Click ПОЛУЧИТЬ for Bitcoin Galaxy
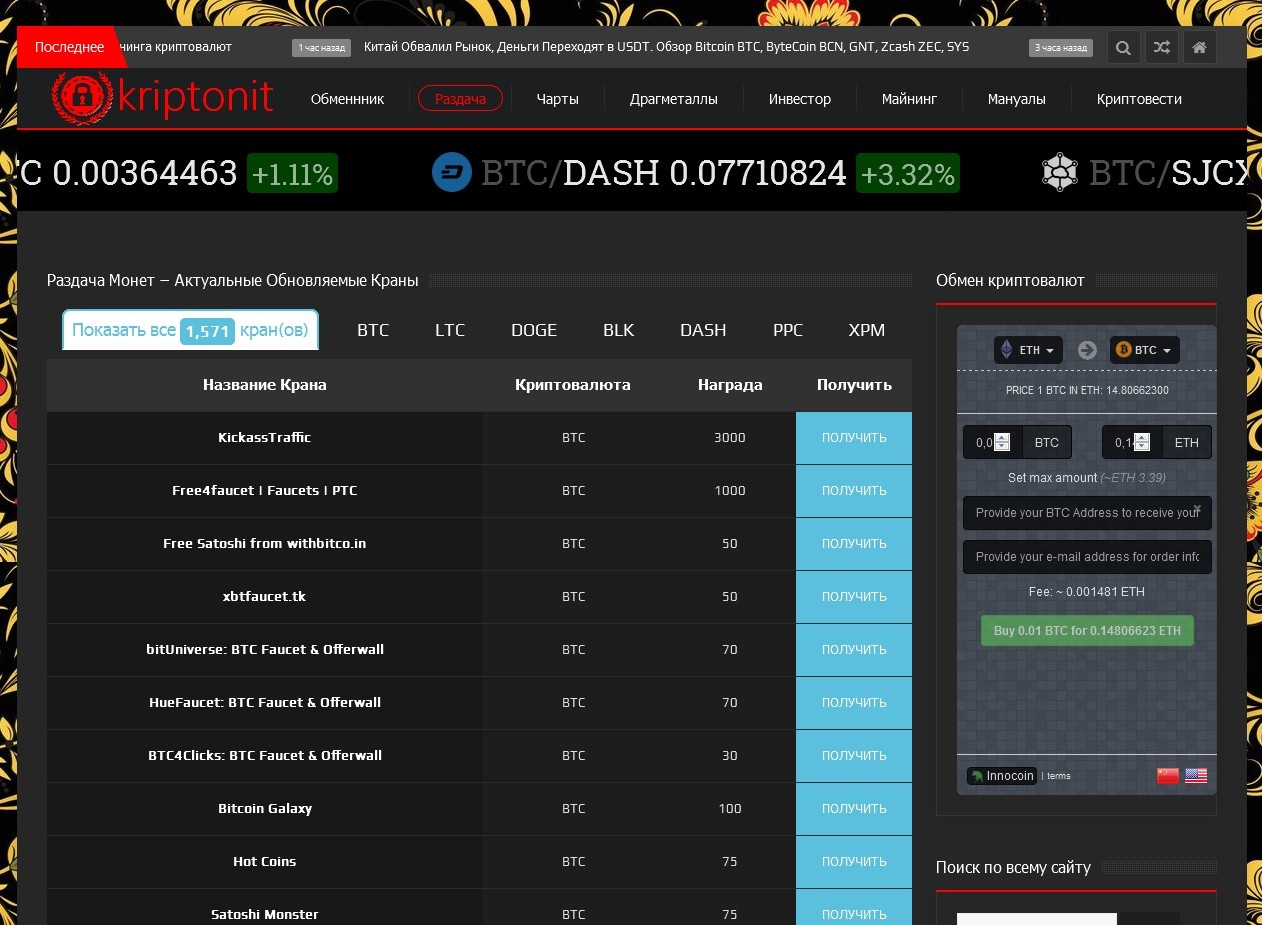Image resolution: width=1262 pixels, height=925 pixels. (854, 809)
